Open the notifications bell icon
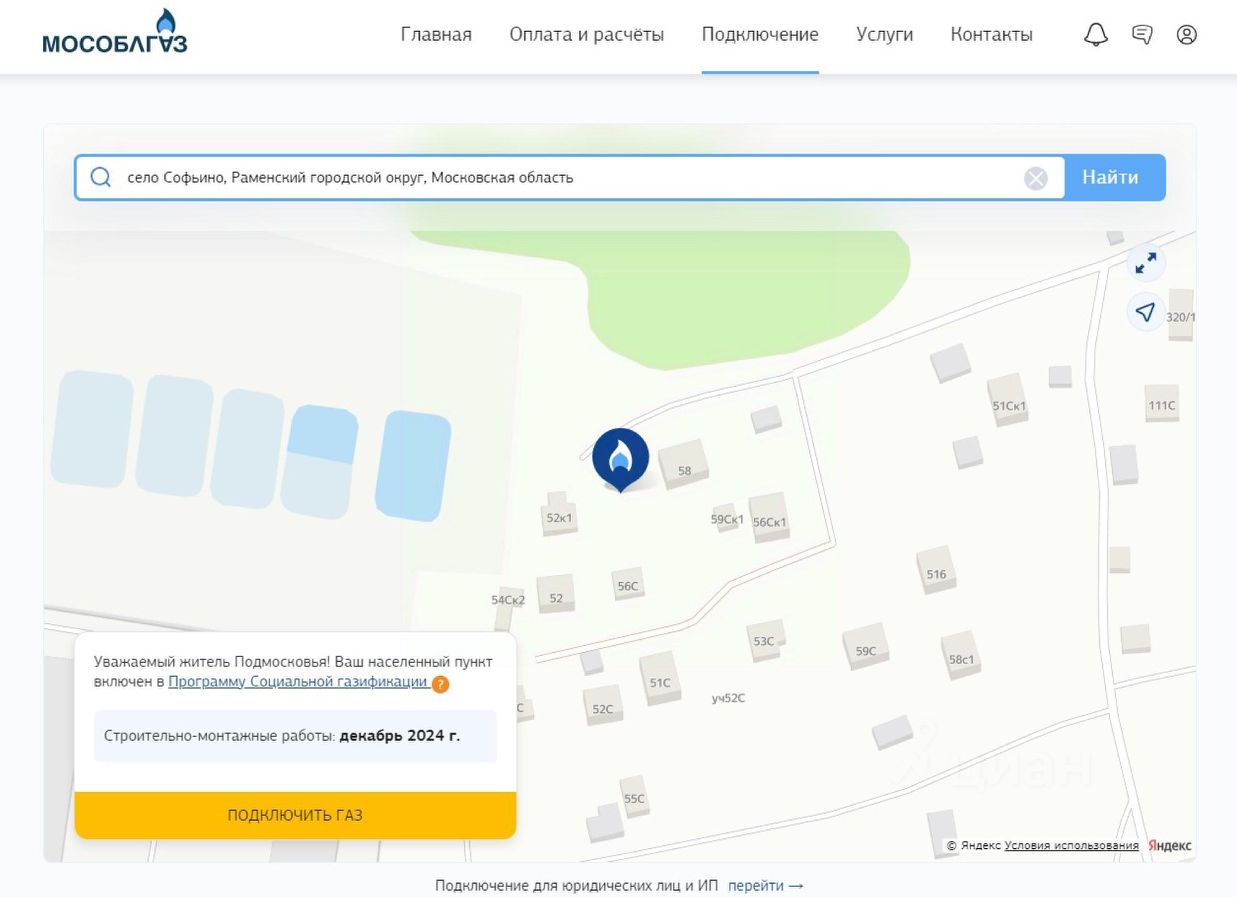1237x897 pixels. [1096, 35]
